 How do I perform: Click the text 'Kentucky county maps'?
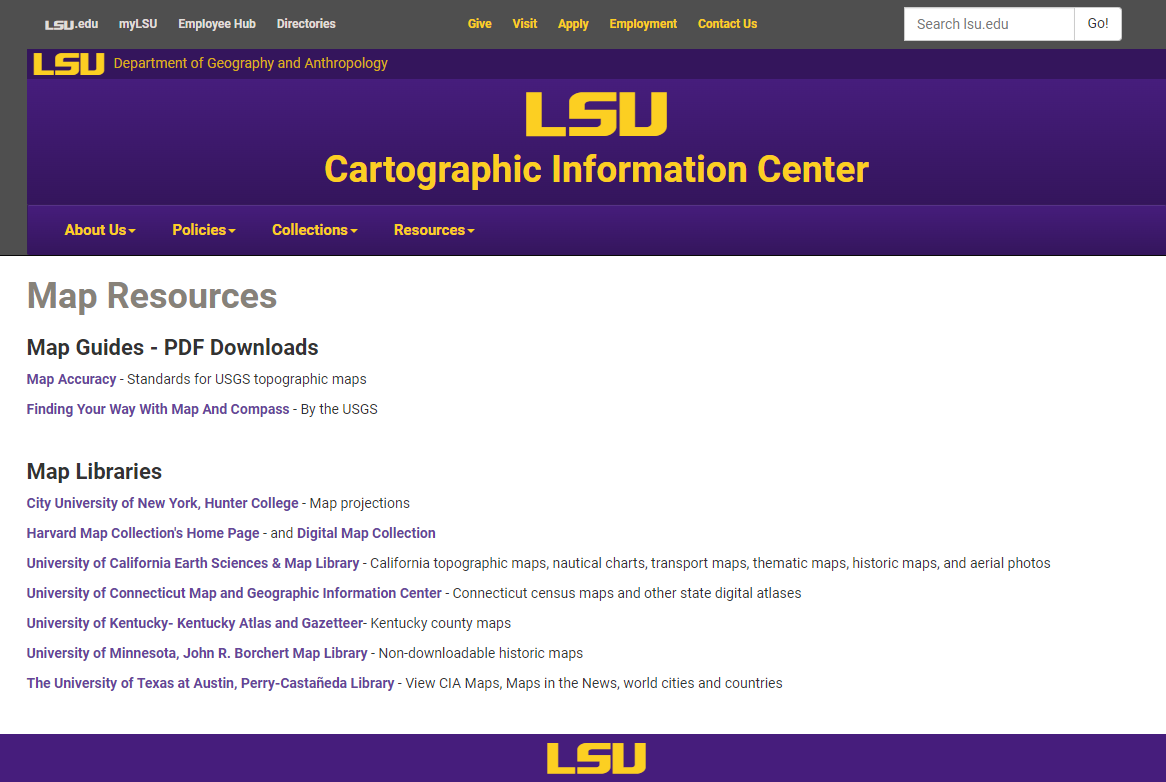[441, 623]
